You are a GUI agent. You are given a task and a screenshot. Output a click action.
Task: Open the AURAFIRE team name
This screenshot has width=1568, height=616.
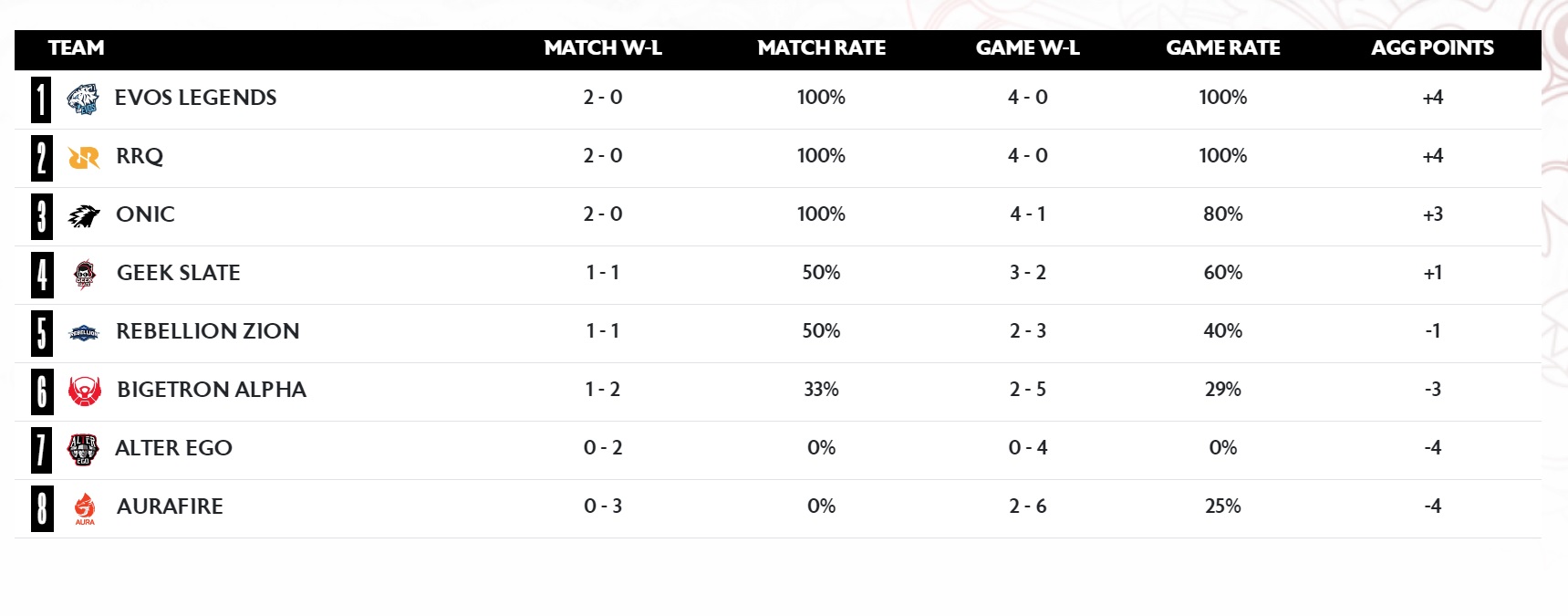[170, 506]
